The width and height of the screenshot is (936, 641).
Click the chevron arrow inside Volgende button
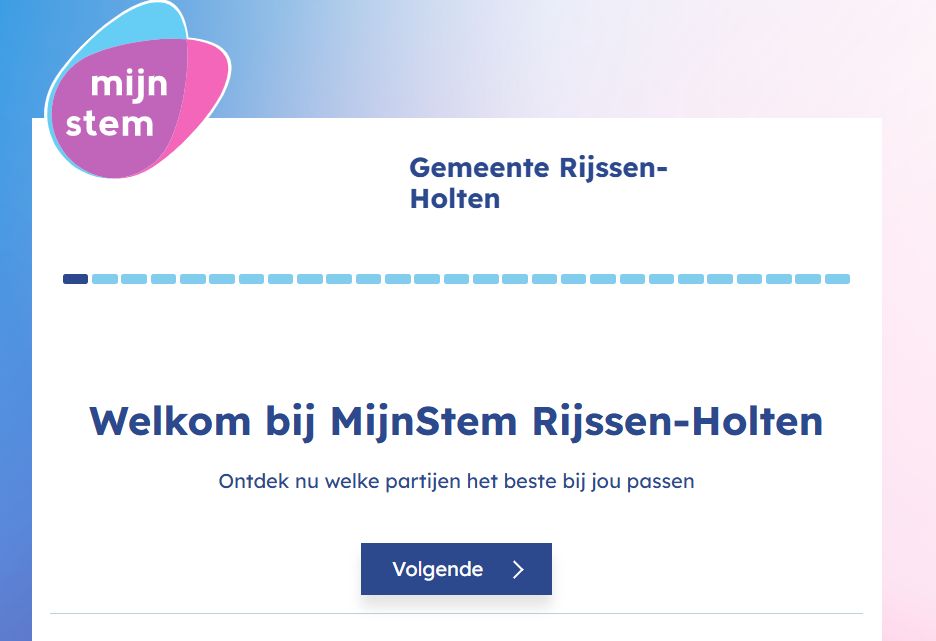pyautogui.click(x=519, y=569)
